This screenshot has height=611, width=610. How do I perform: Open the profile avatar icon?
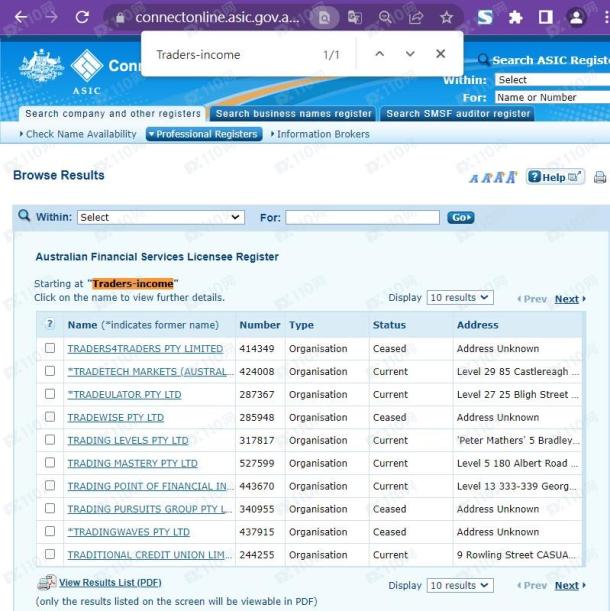(576, 17)
